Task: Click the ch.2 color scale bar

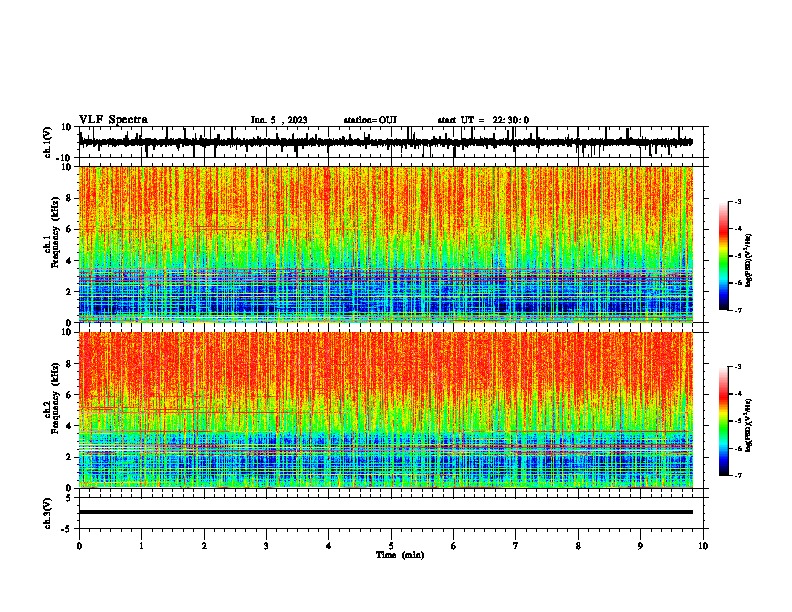Action: tap(723, 421)
